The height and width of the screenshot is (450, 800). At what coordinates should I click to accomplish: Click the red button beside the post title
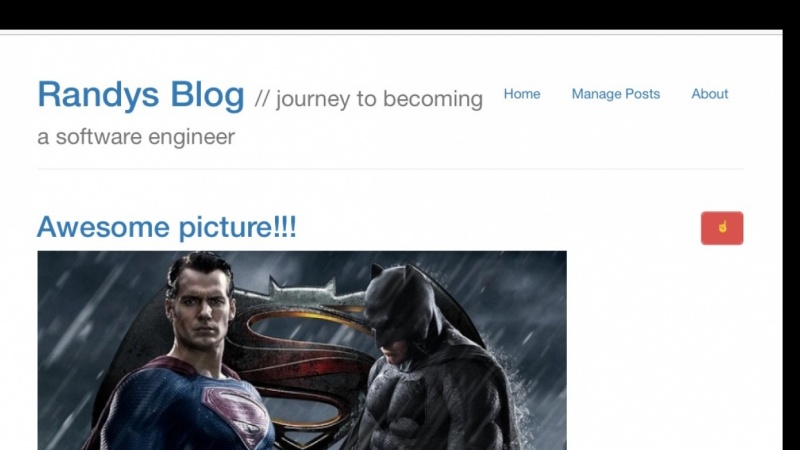pyautogui.click(x=722, y=228)
